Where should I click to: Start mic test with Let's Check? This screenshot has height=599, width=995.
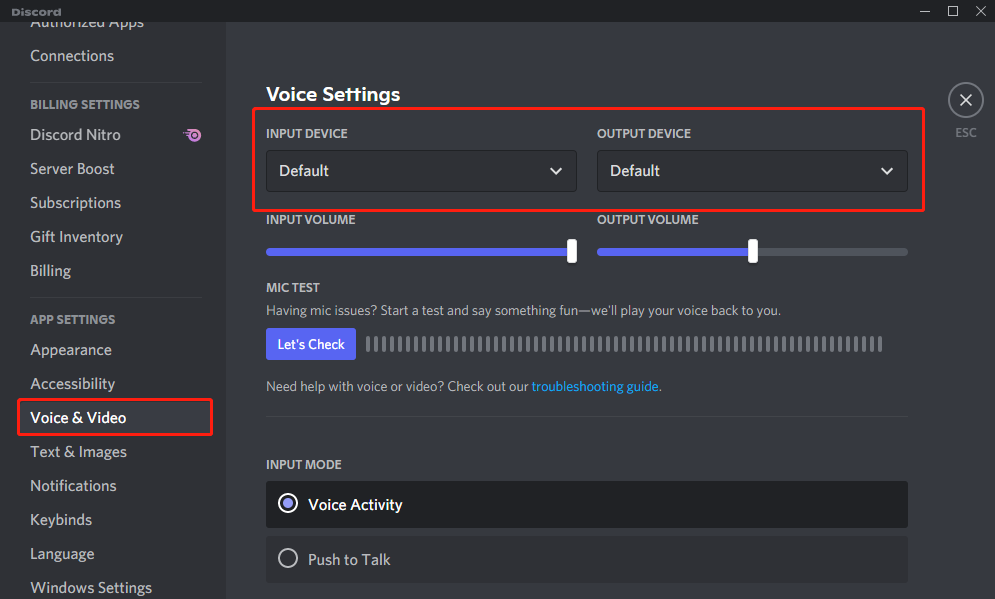pyautogui.click(x=311, y=344)
